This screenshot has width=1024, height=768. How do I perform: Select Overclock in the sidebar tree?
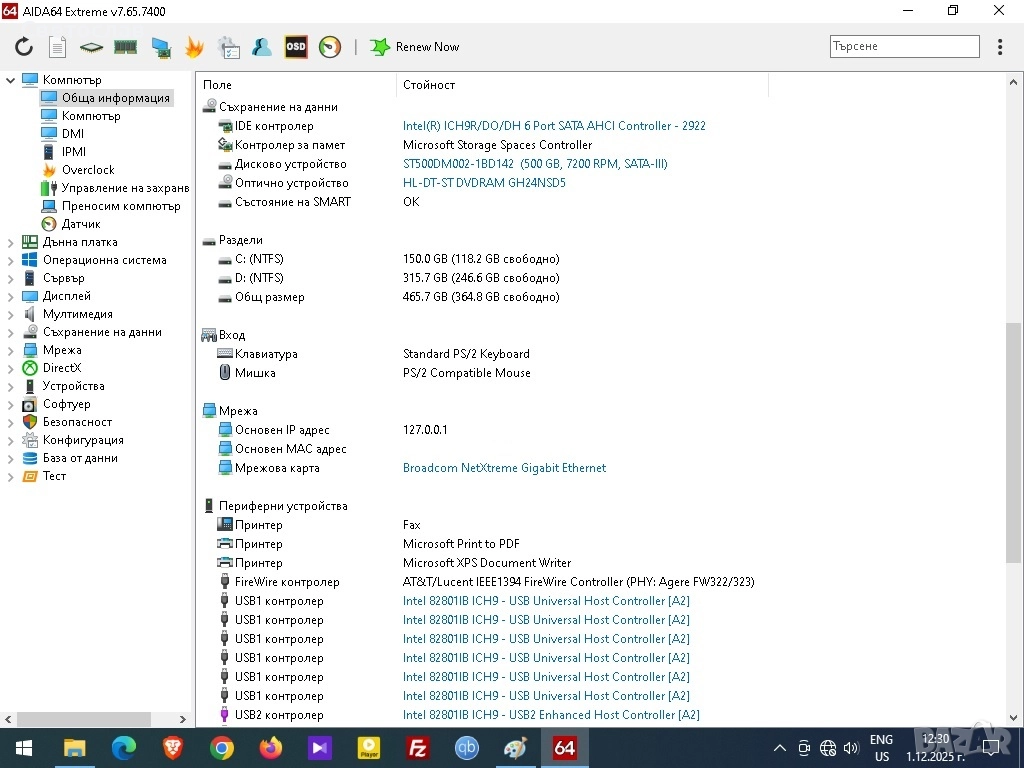[88, 170]
